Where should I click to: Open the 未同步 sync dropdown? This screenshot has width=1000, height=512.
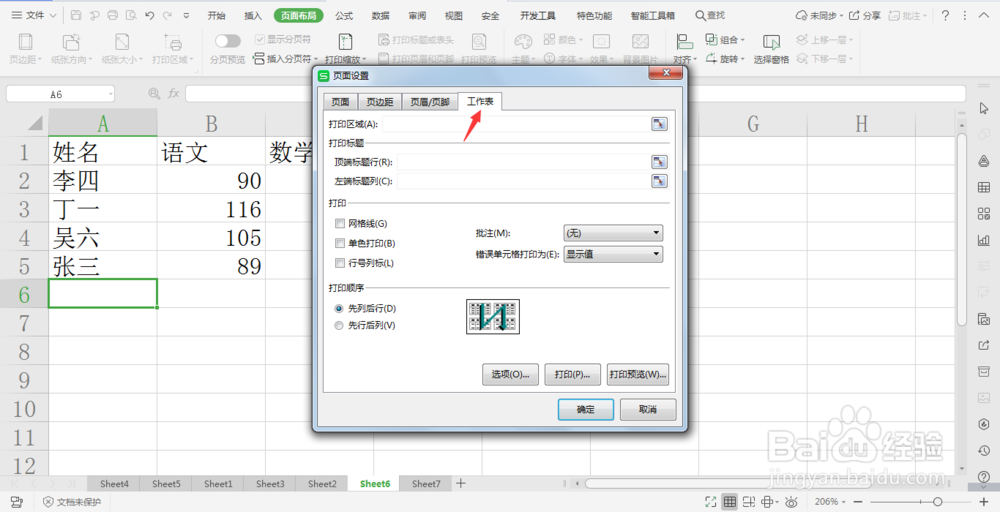pyautogui.click(x=842, y=15)
